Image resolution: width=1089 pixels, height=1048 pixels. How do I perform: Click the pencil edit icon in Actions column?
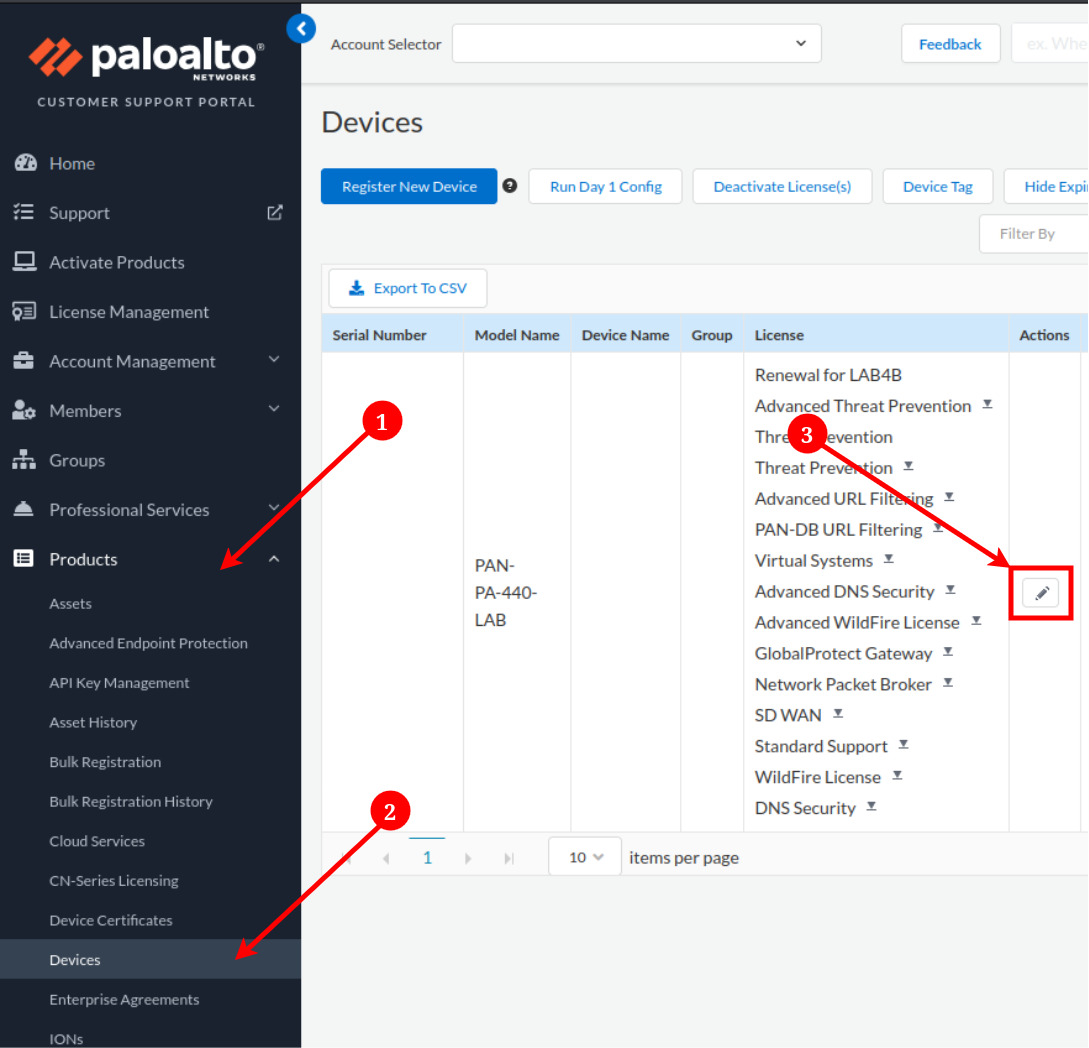click(1040, 593)
